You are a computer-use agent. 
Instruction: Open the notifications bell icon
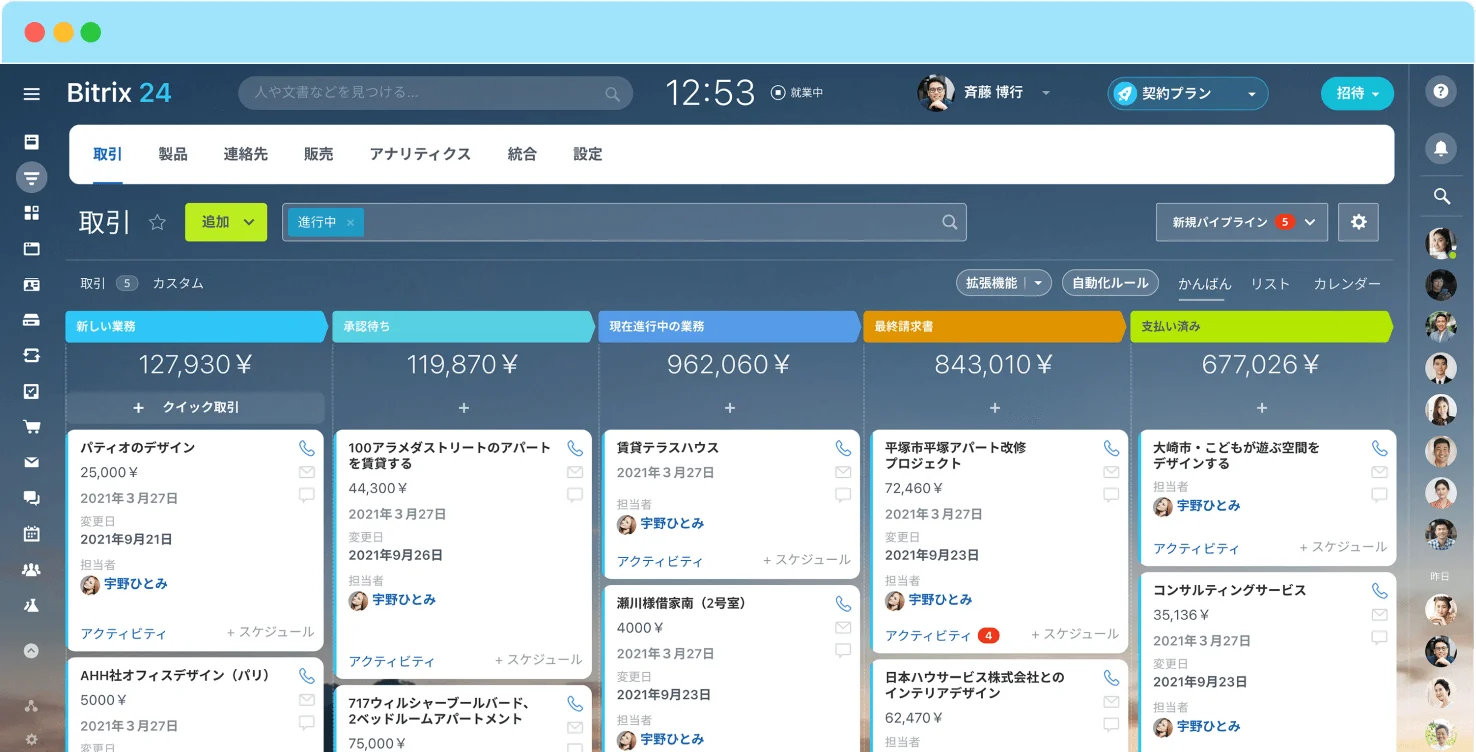(1440, 148)
